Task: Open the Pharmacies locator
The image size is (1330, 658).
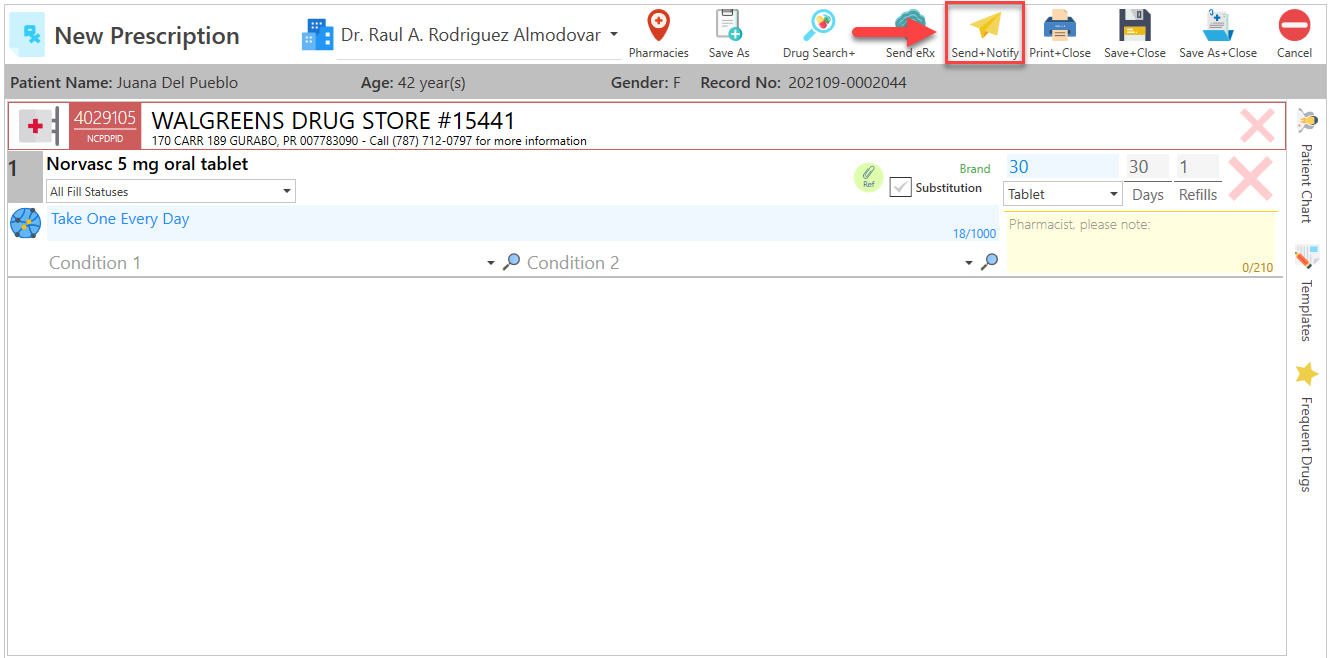Action: click(x=658, y=34)
